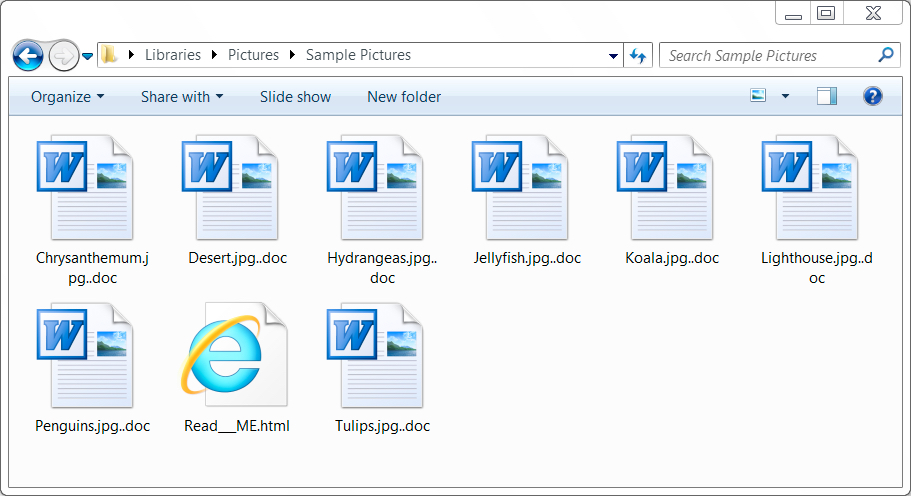Click the Lighthouse.jpg..doc file name
The width and height of the screenshot is (911, 496).
pyautogui.click(x=817, y=268)
